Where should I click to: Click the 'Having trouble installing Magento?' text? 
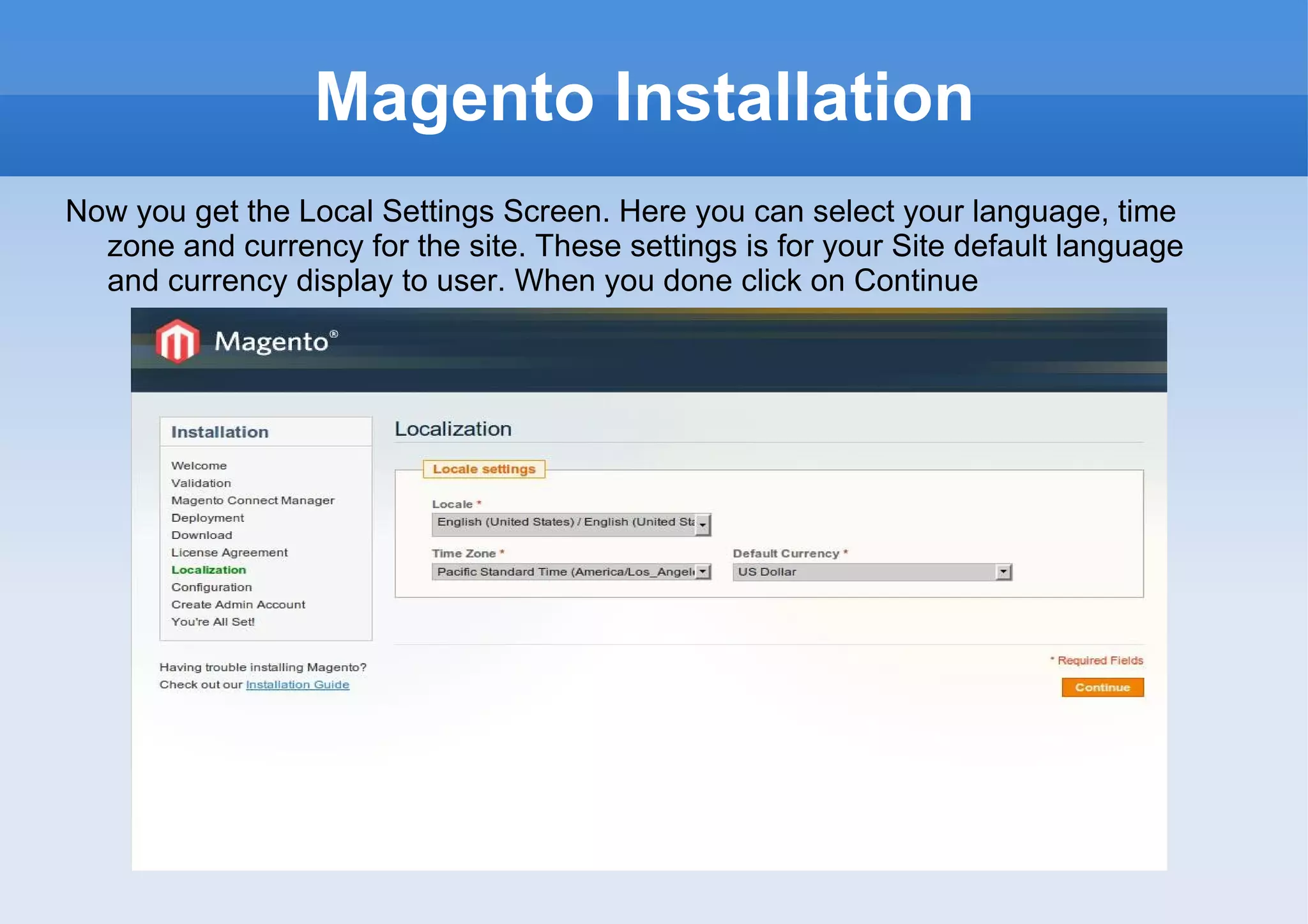pyautogui.click(x=263, y=667)
